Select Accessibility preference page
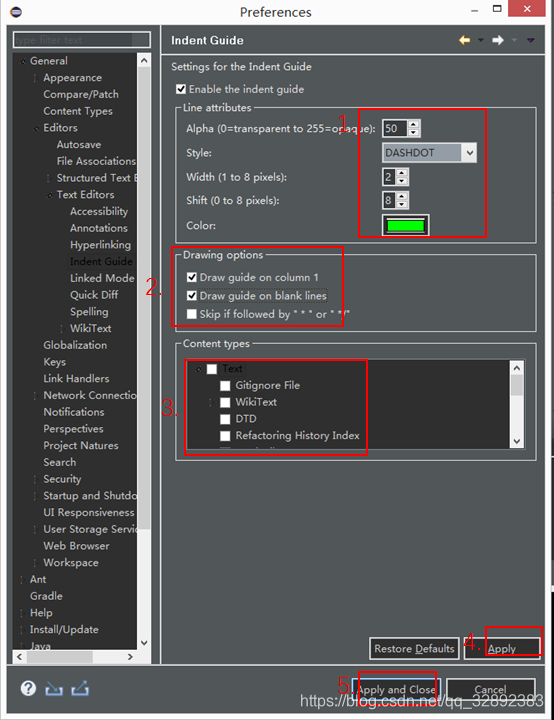The image size is (554, 720). point(99,211)
